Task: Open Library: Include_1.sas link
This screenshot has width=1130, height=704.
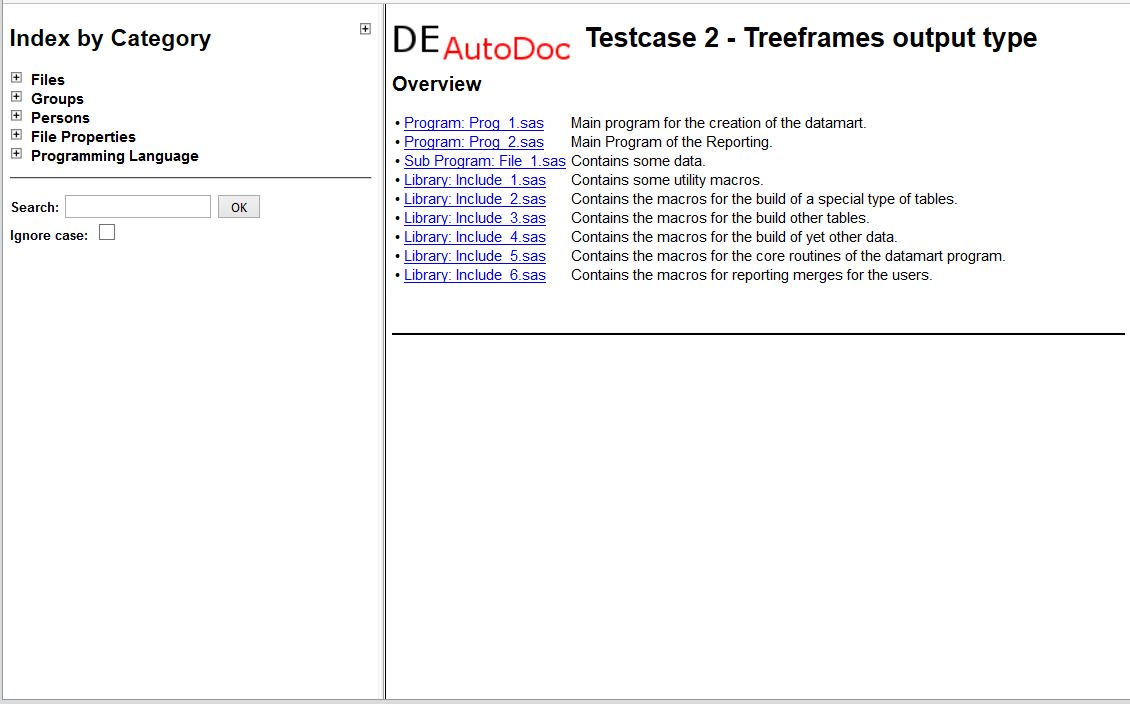Action: click(x=475, y=180)
